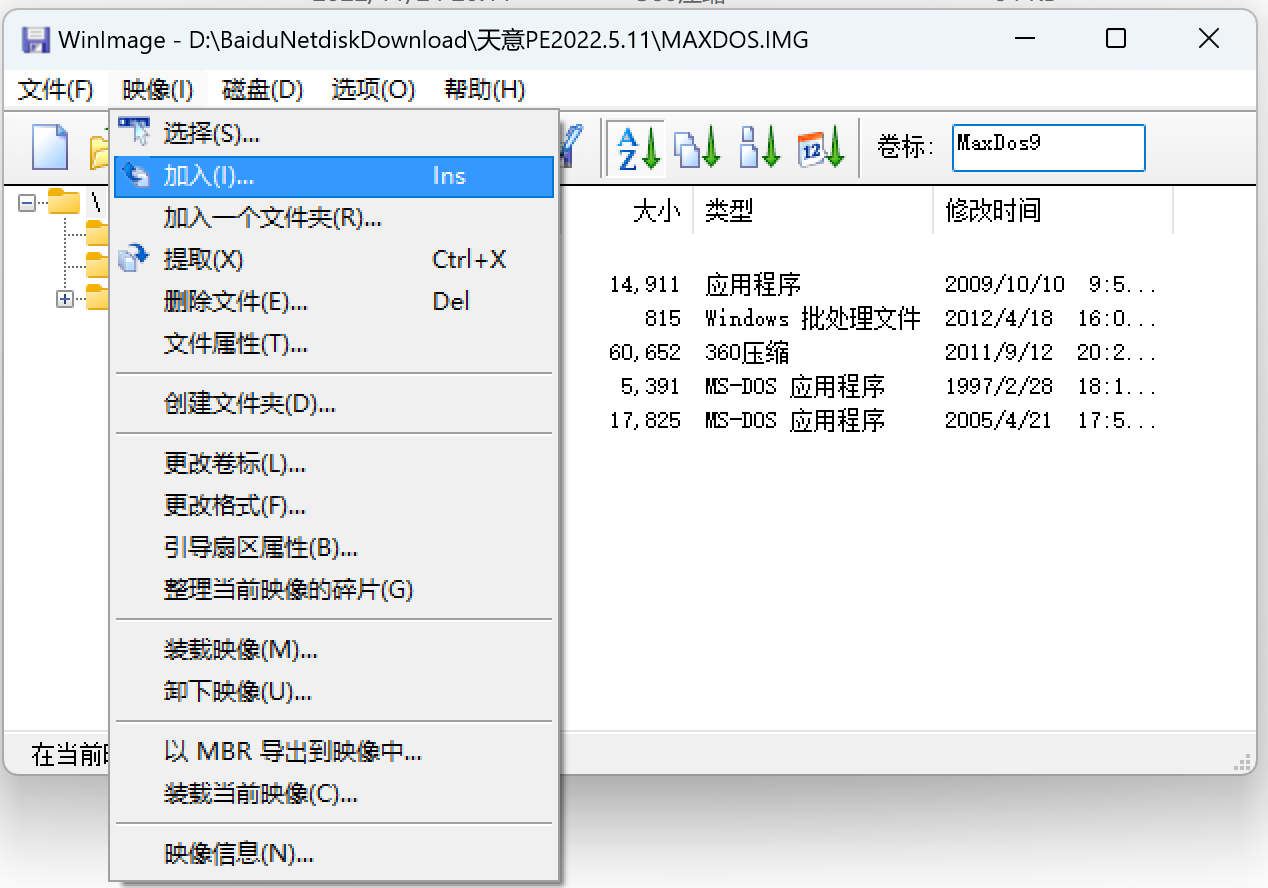1268x888 pixels.
Task: Click the 修改时间 column header
Action: [1052, 211]
